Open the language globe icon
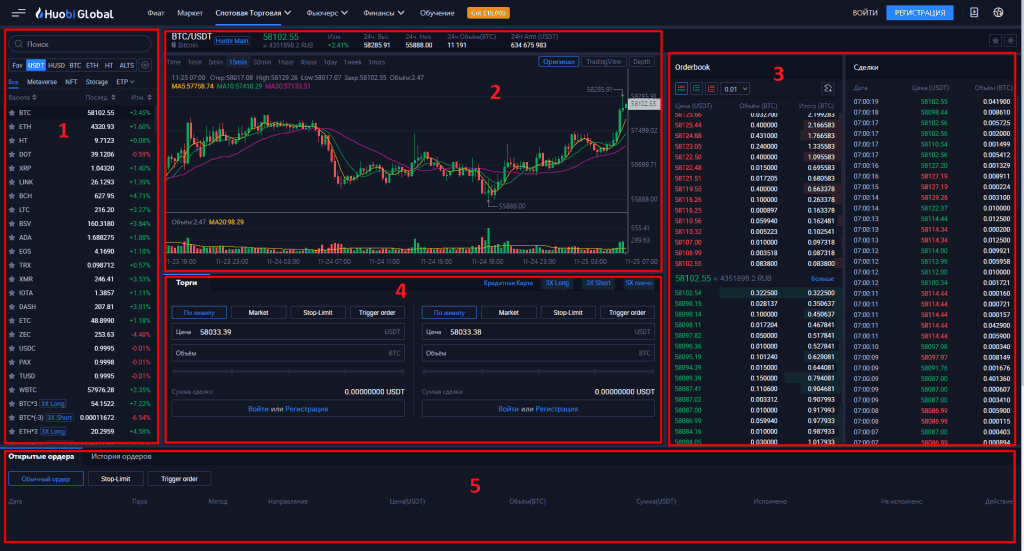 [x=998, y=12]
